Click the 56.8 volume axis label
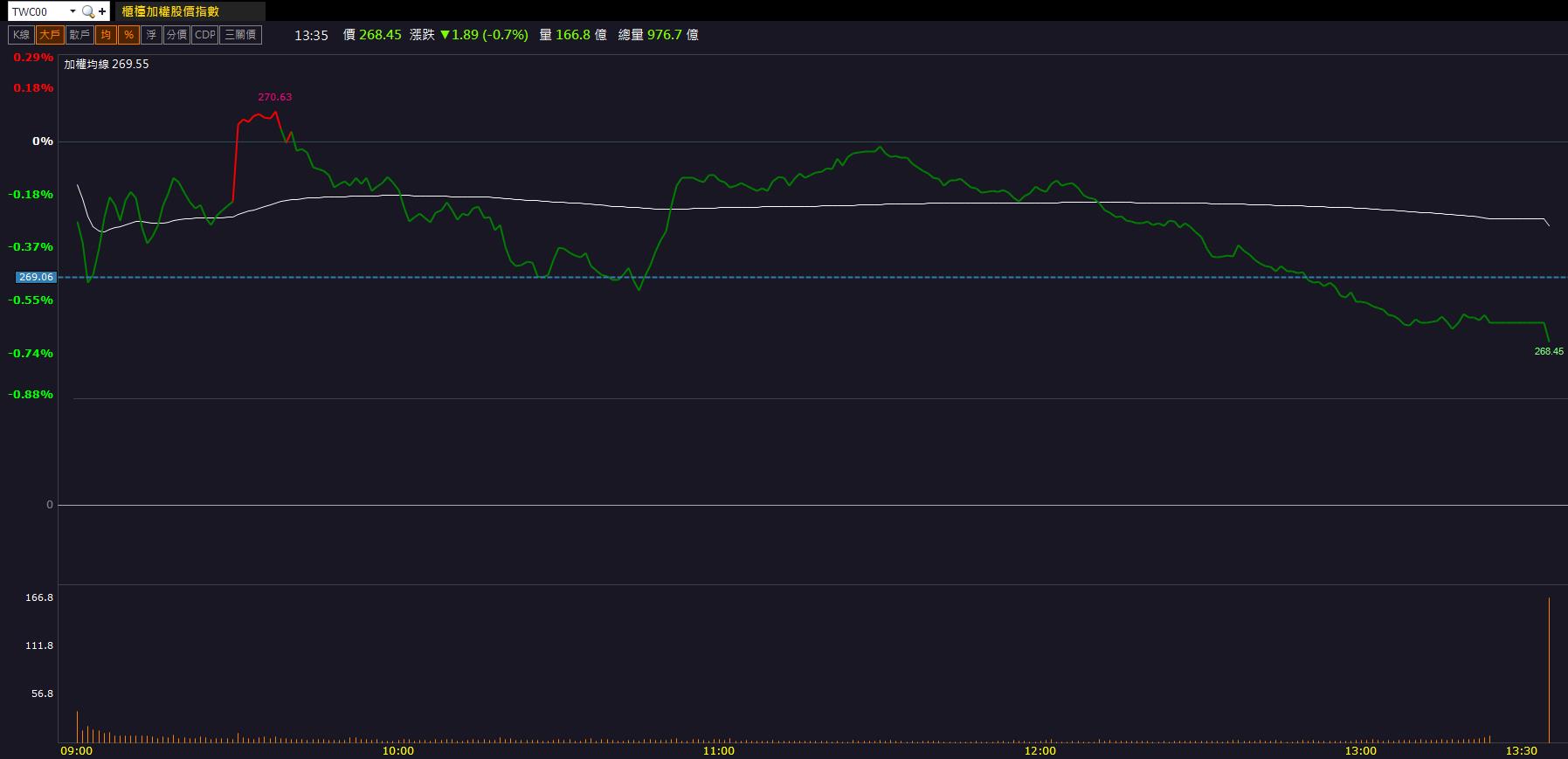Image resolution: width=1568 pixels, height=759 pixels. [x=43, y=694]
